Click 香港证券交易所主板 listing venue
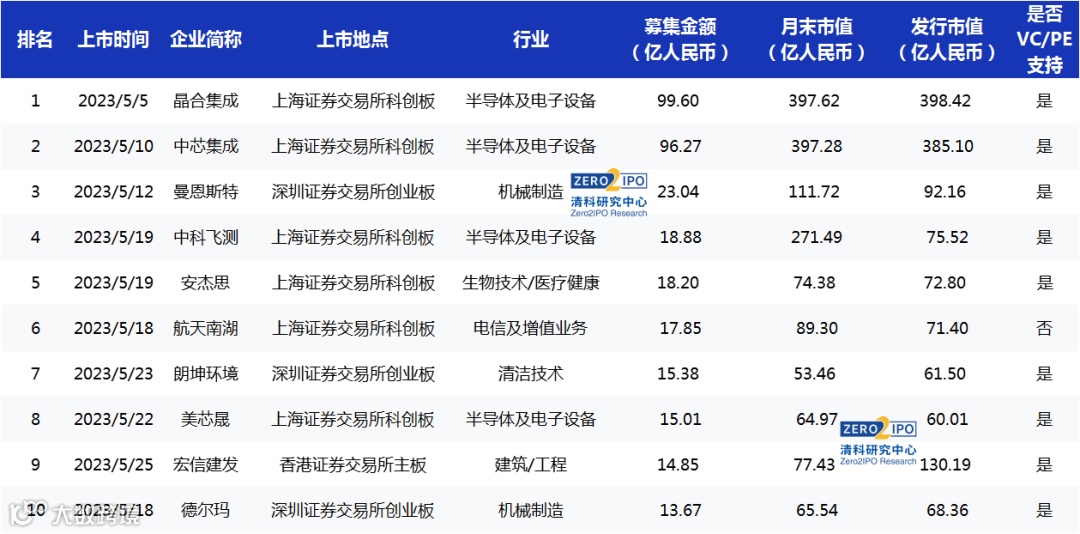The image size is (1080, 534). (x=353, y=464)
